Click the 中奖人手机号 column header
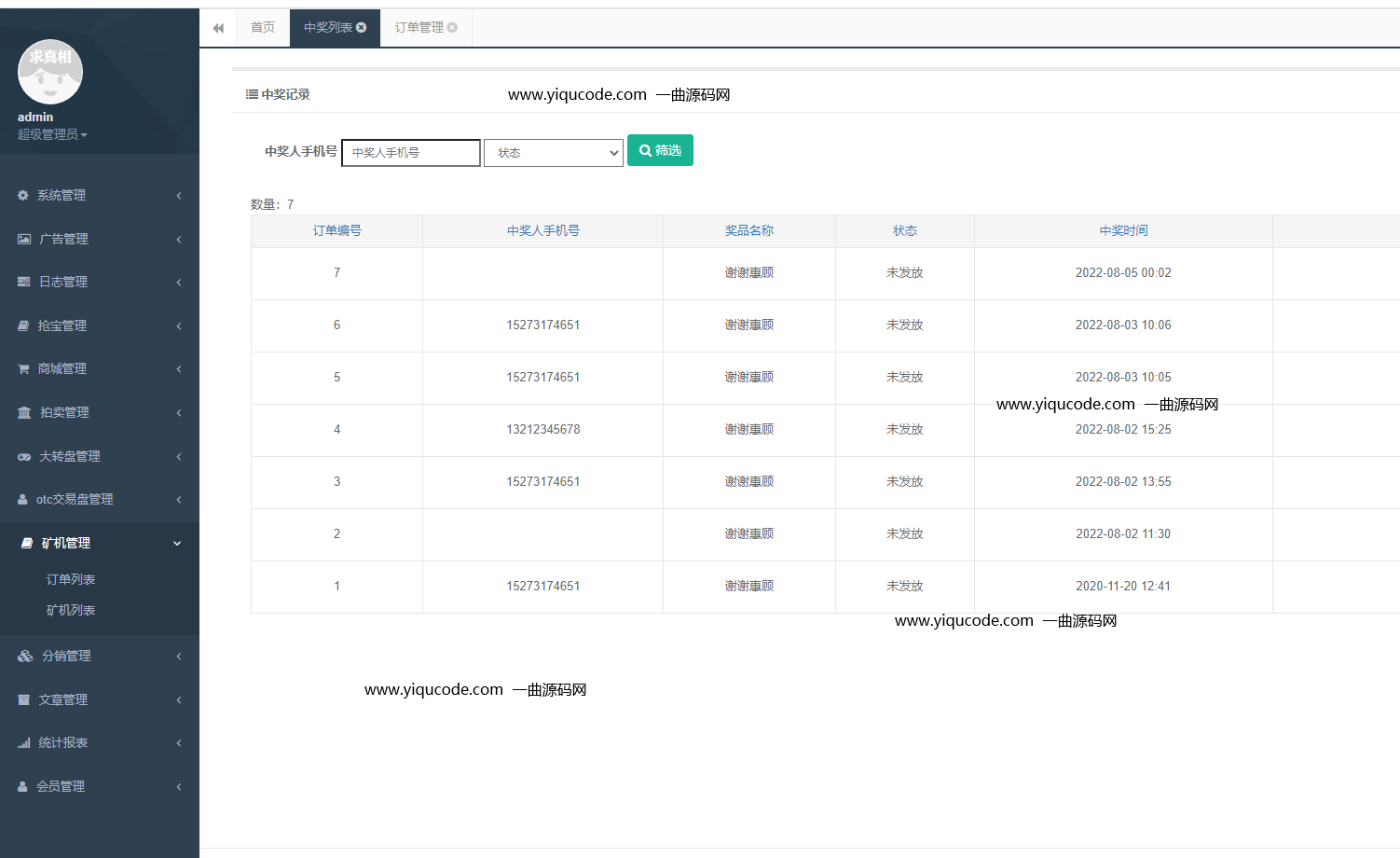This screenshot has width=1400, height=858. pyautogui.click(x=543, y=230)
